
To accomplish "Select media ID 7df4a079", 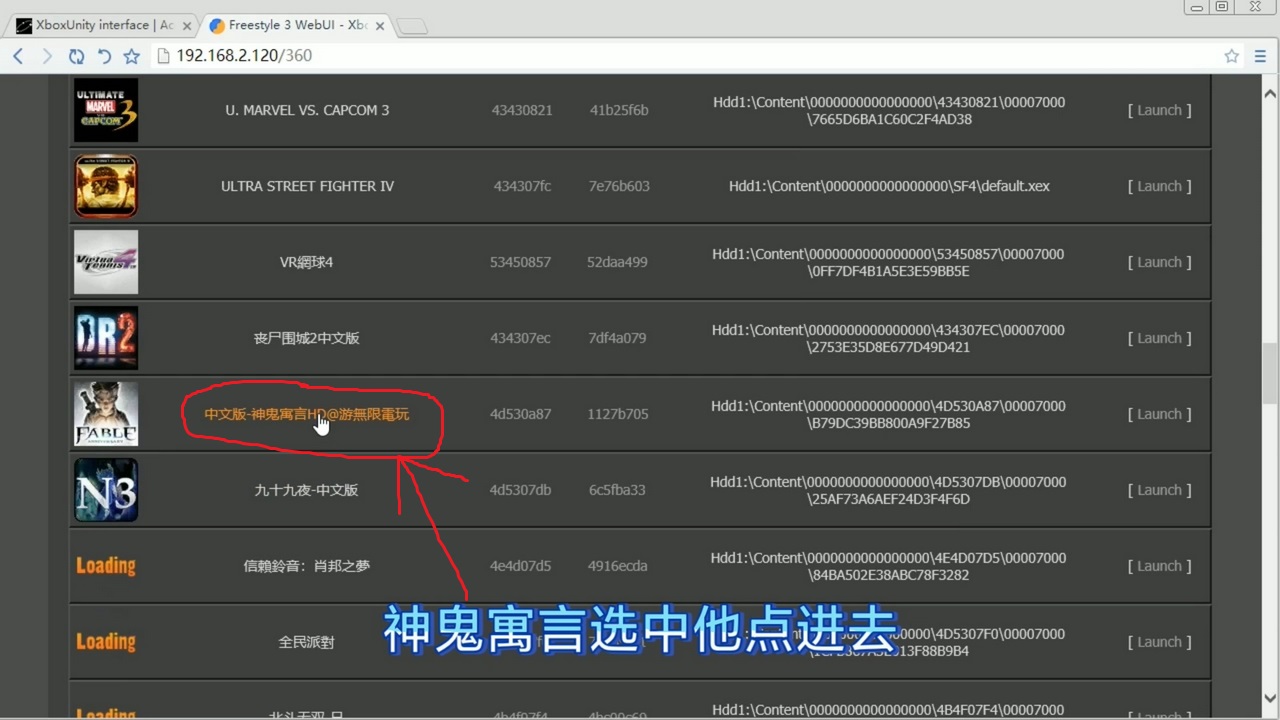I will tap(617, 338).
